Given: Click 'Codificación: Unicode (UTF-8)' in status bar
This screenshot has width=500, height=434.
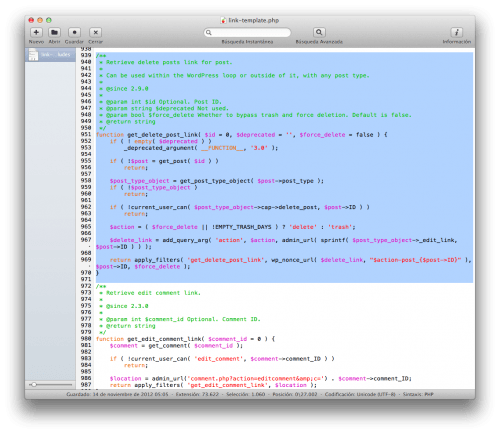Looking at the screenshot, I should pos(360,394).
